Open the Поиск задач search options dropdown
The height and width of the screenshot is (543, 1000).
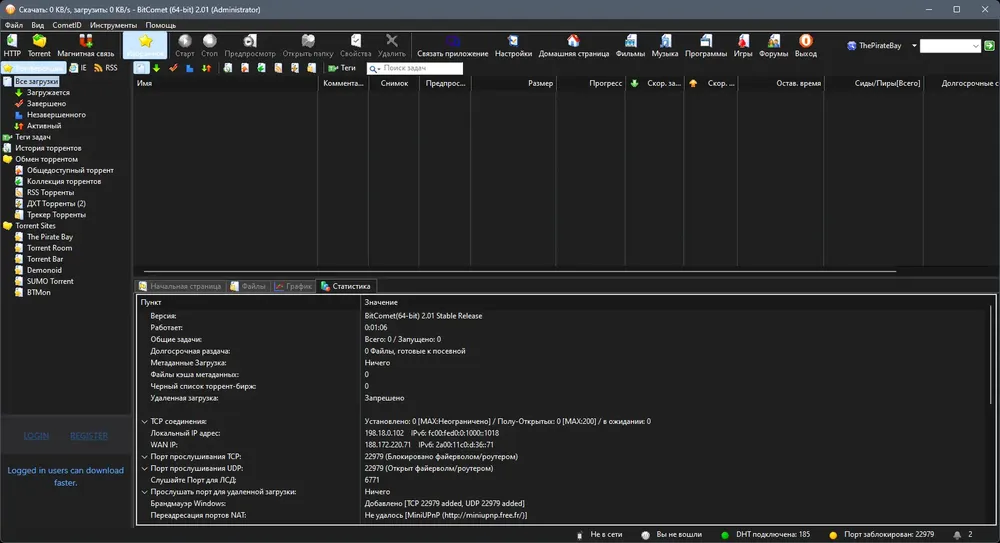(x=374, y=68)
